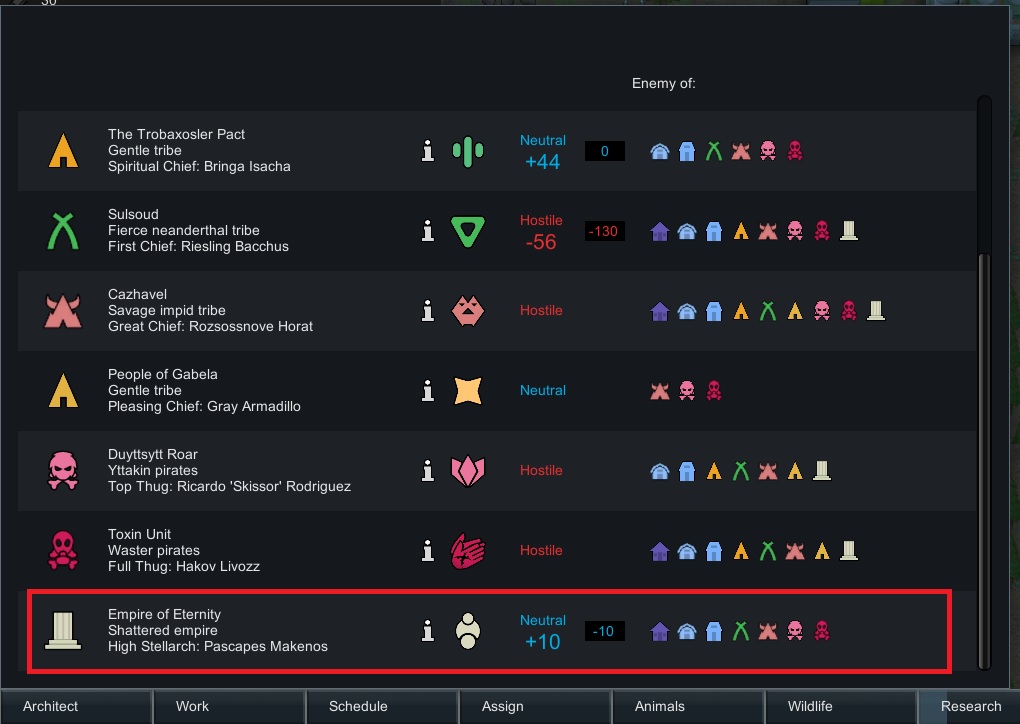Click Cazhavel red ideology icon
Viewport: 1020px width, 724px height.
click(467, 311)
